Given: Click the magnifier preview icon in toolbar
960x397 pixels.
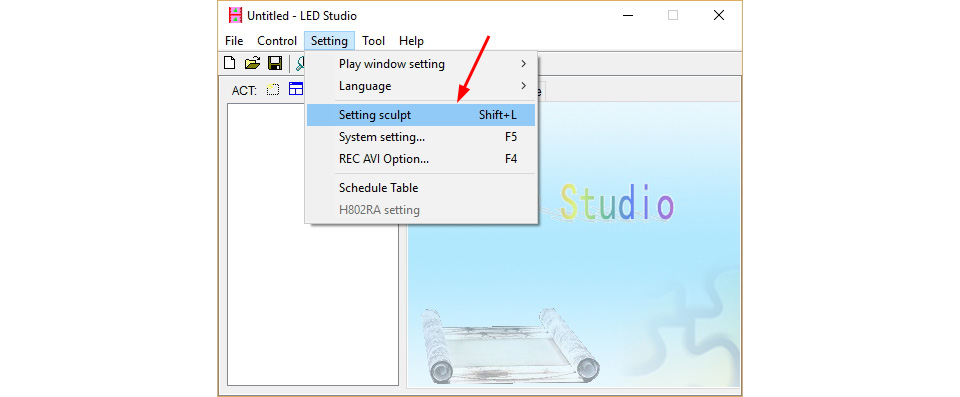Looking at the screenshot, I should coord(300,62).
